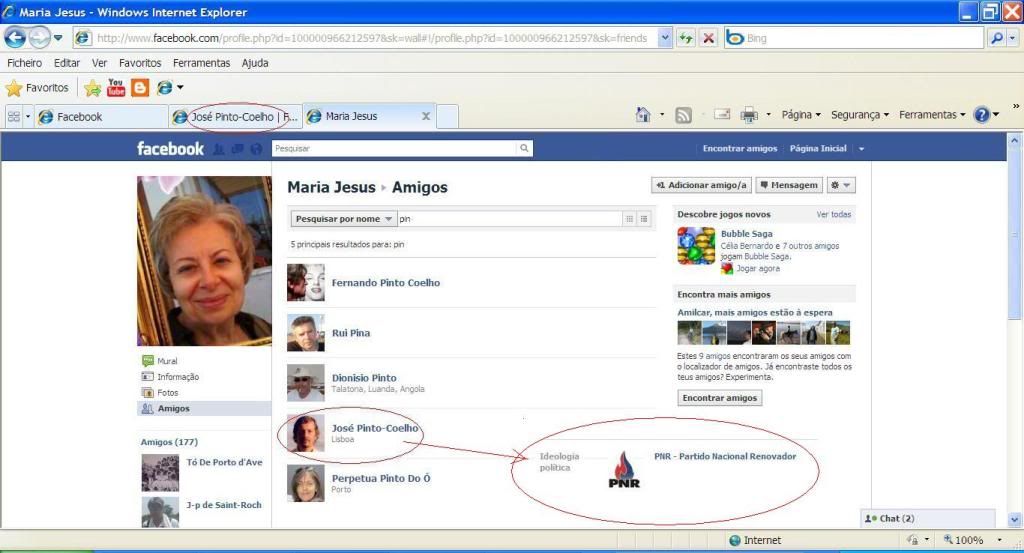Image resolution: width=1024 pixels, height=553 pixels.
Task: Click the 'Adicionar amigo/a' button
Action: pos(701,185)
